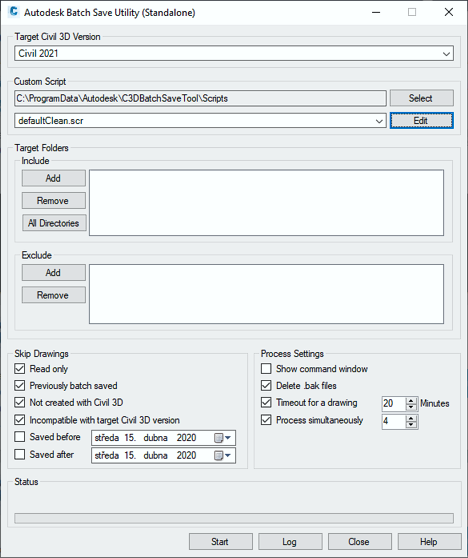Screen dimensions: 468x558
Task: Open calendar icon for Saved before date
Action: pyautogui.click(x=222, y=438)
